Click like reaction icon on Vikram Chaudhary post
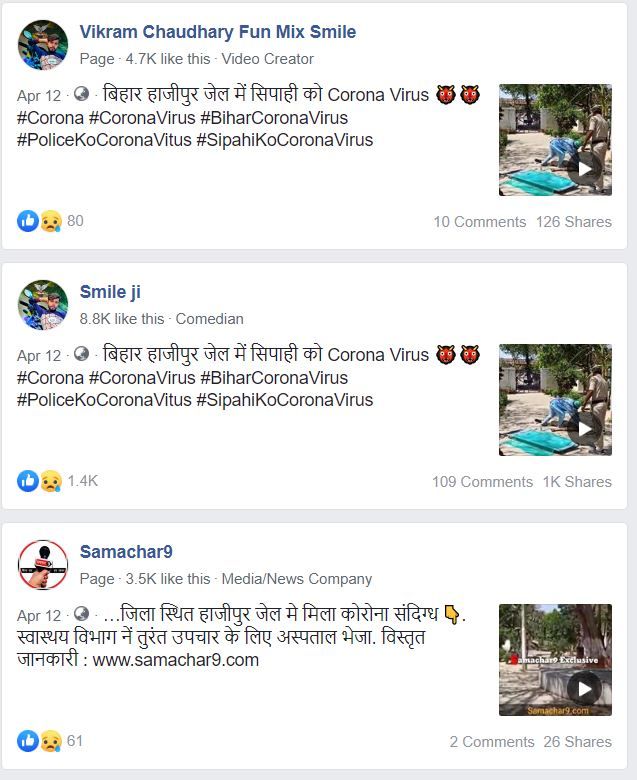The width and height of the screenshot is (637, 780). pos(27,221)
